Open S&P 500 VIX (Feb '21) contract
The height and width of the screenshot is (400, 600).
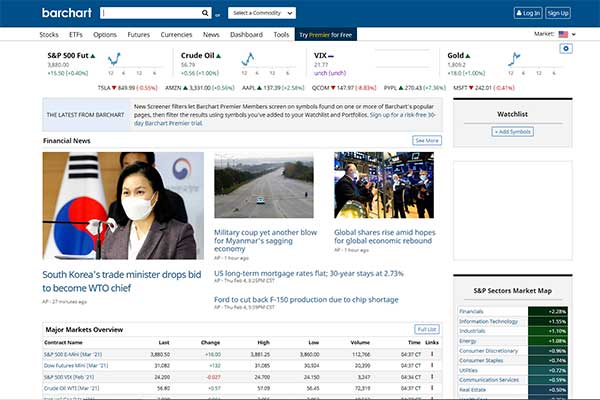[69, 377]
